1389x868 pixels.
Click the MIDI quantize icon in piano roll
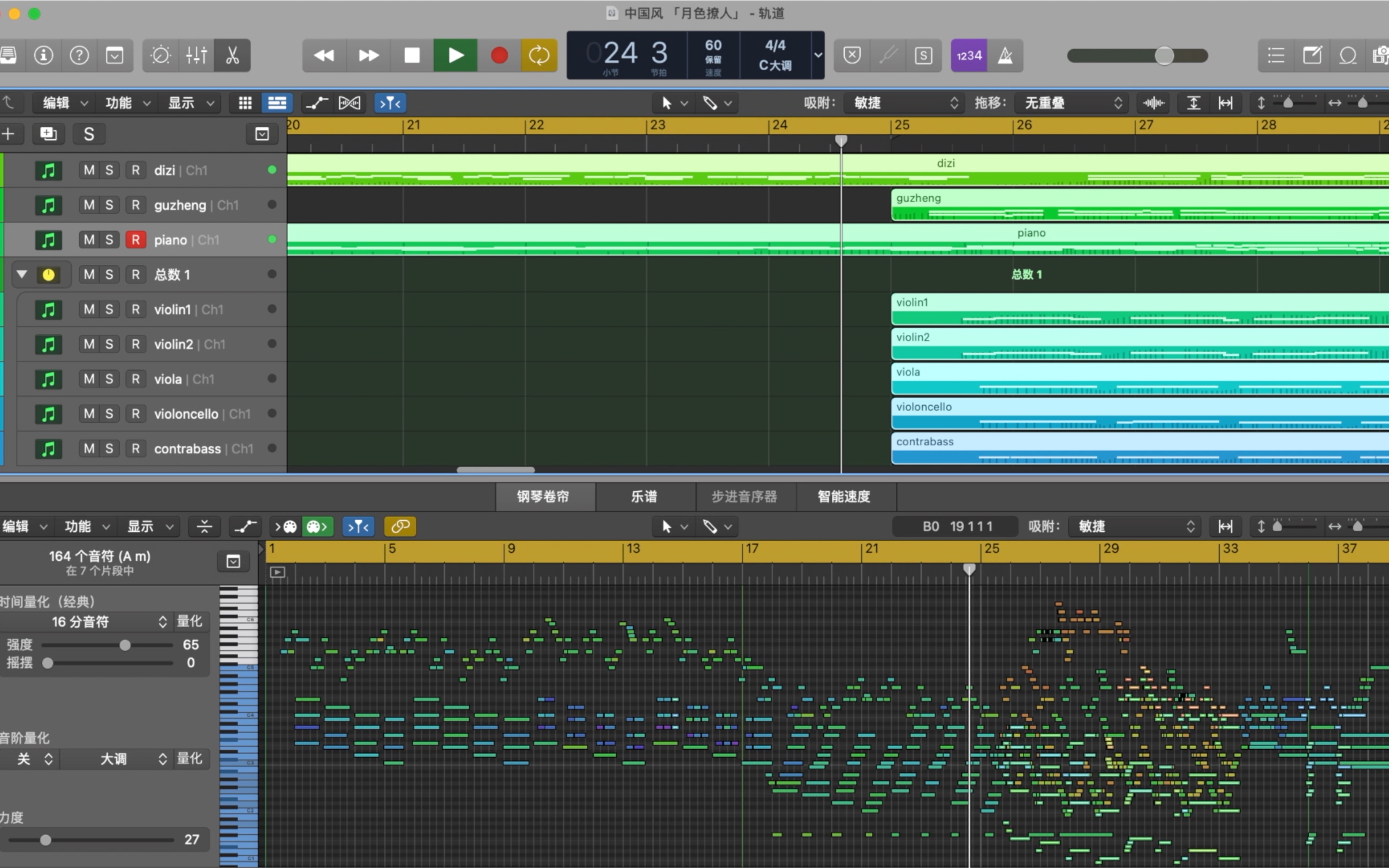pos(358,526)
